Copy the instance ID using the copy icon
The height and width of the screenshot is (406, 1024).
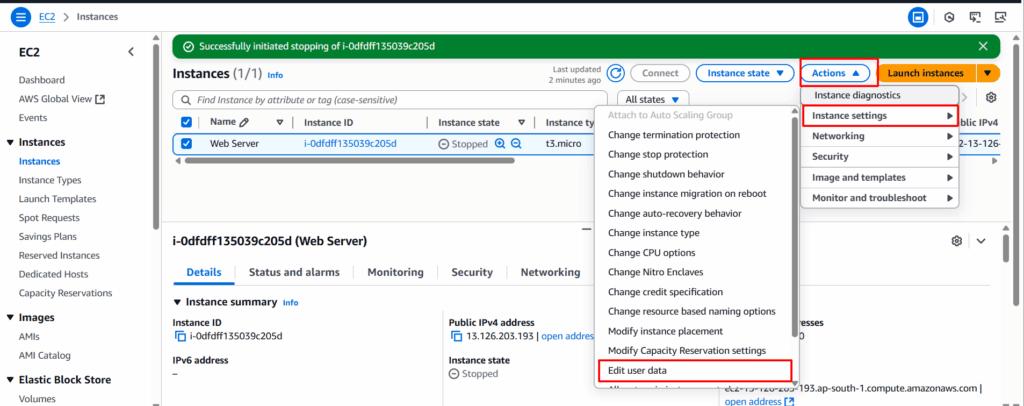[x=180, y=336]
